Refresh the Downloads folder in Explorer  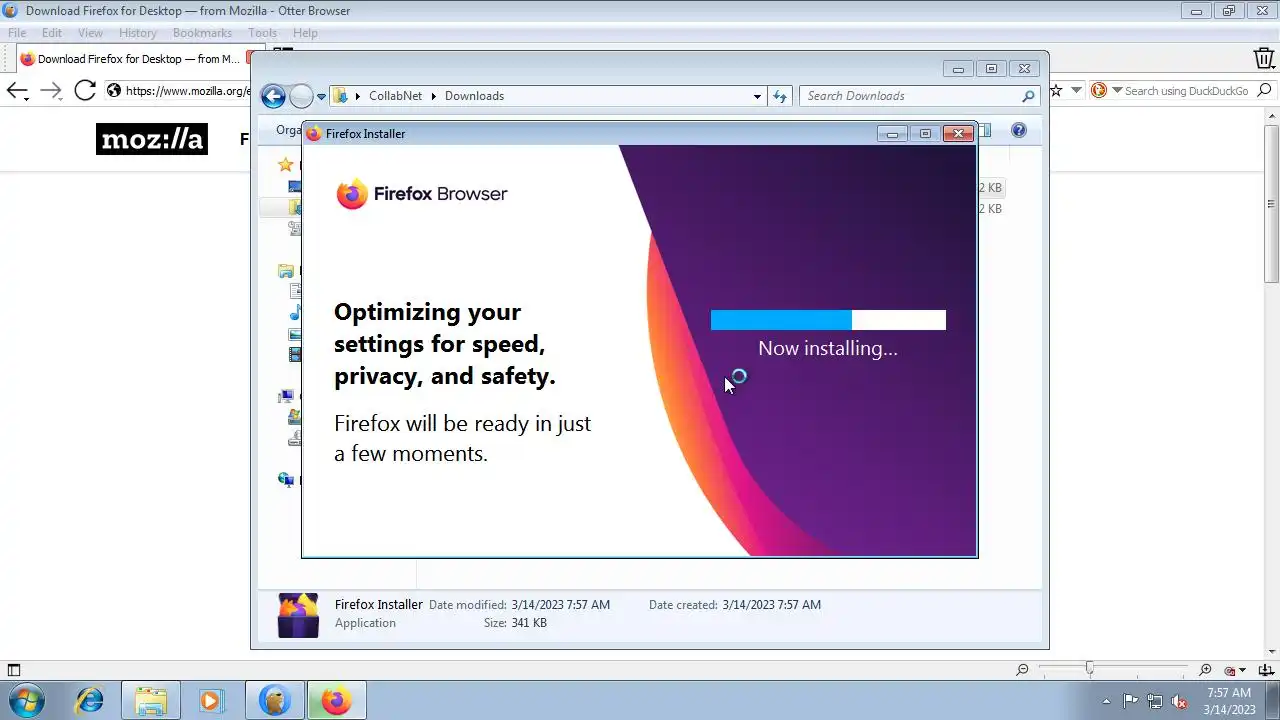pos(781,96)
